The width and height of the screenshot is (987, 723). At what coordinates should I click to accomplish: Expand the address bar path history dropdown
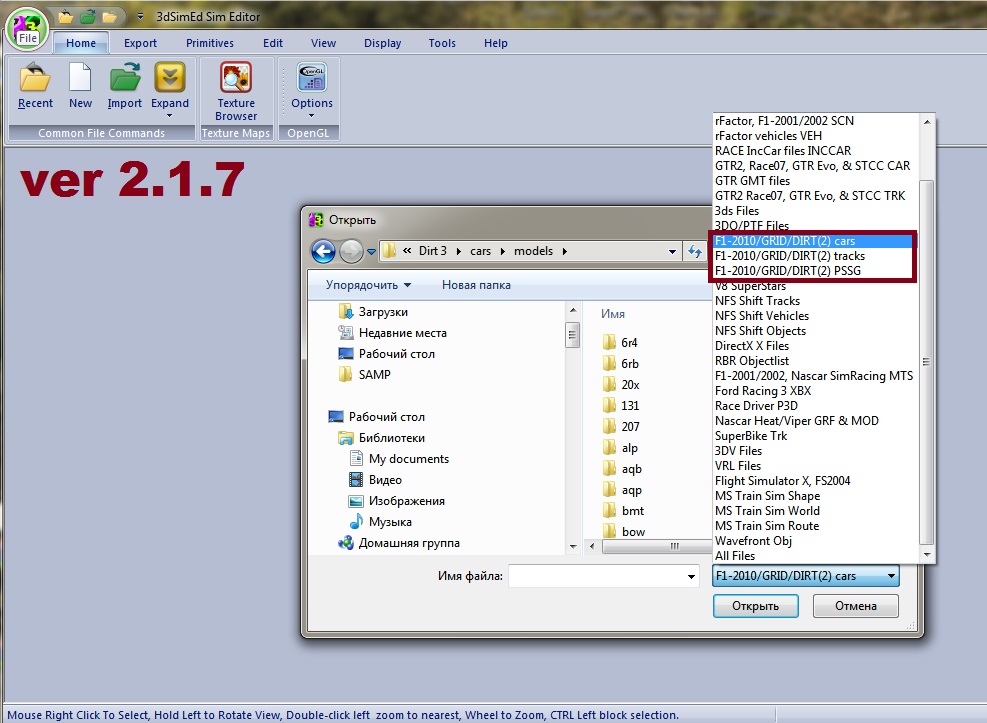coord(672,252)
